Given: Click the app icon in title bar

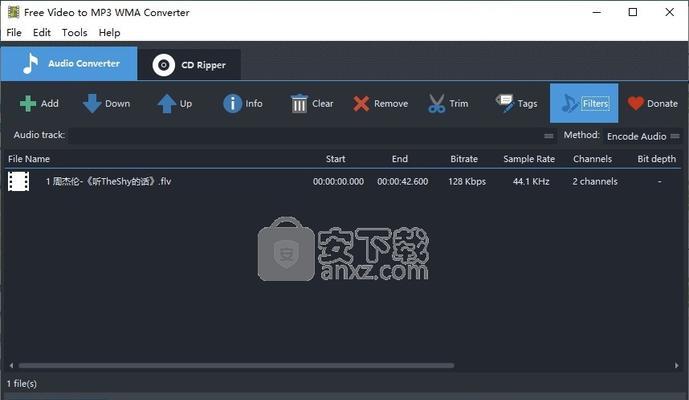Looking at the screenshot, I should (13, 12).
